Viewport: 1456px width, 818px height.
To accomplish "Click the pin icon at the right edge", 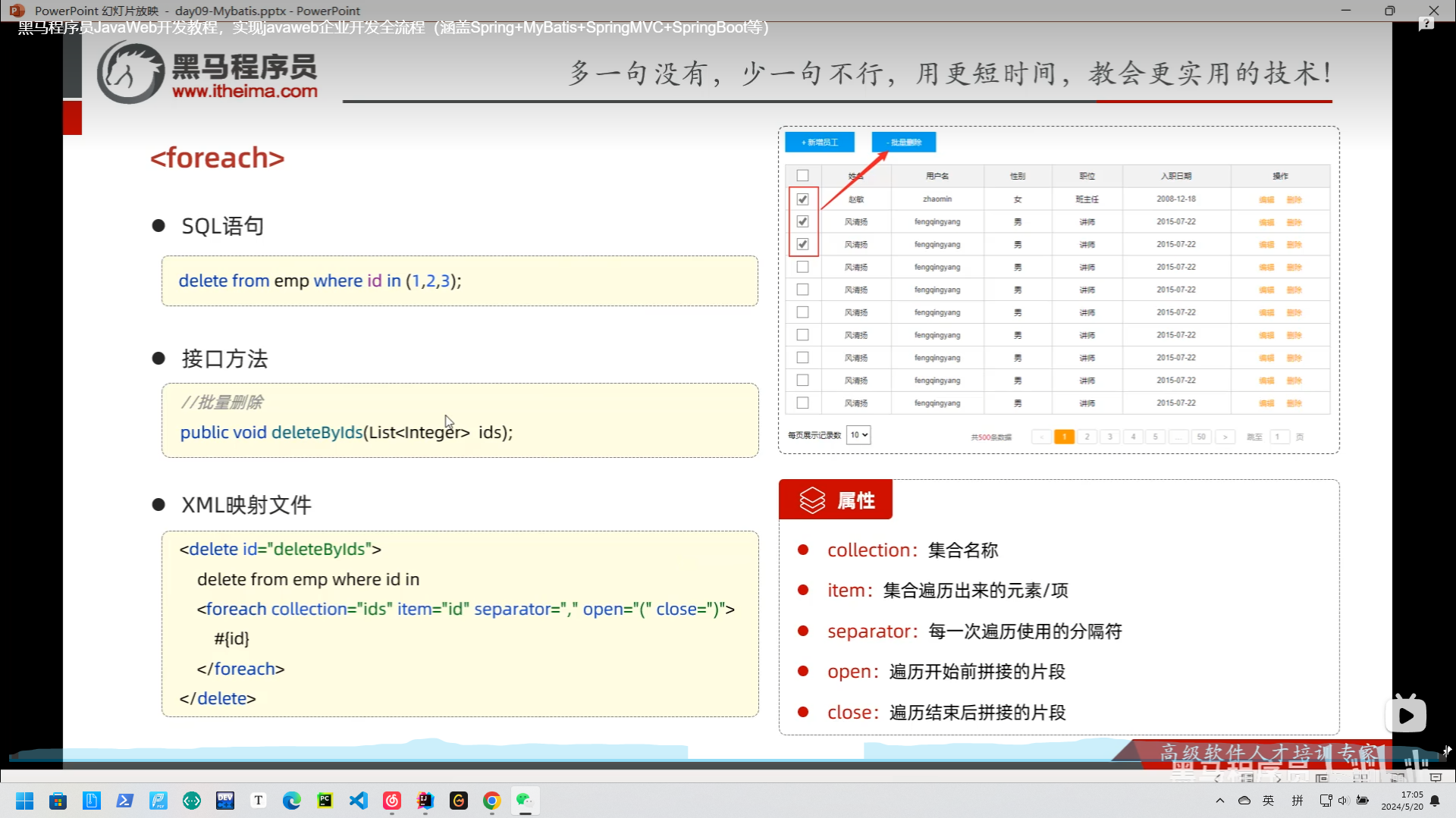I will 1447,751.
